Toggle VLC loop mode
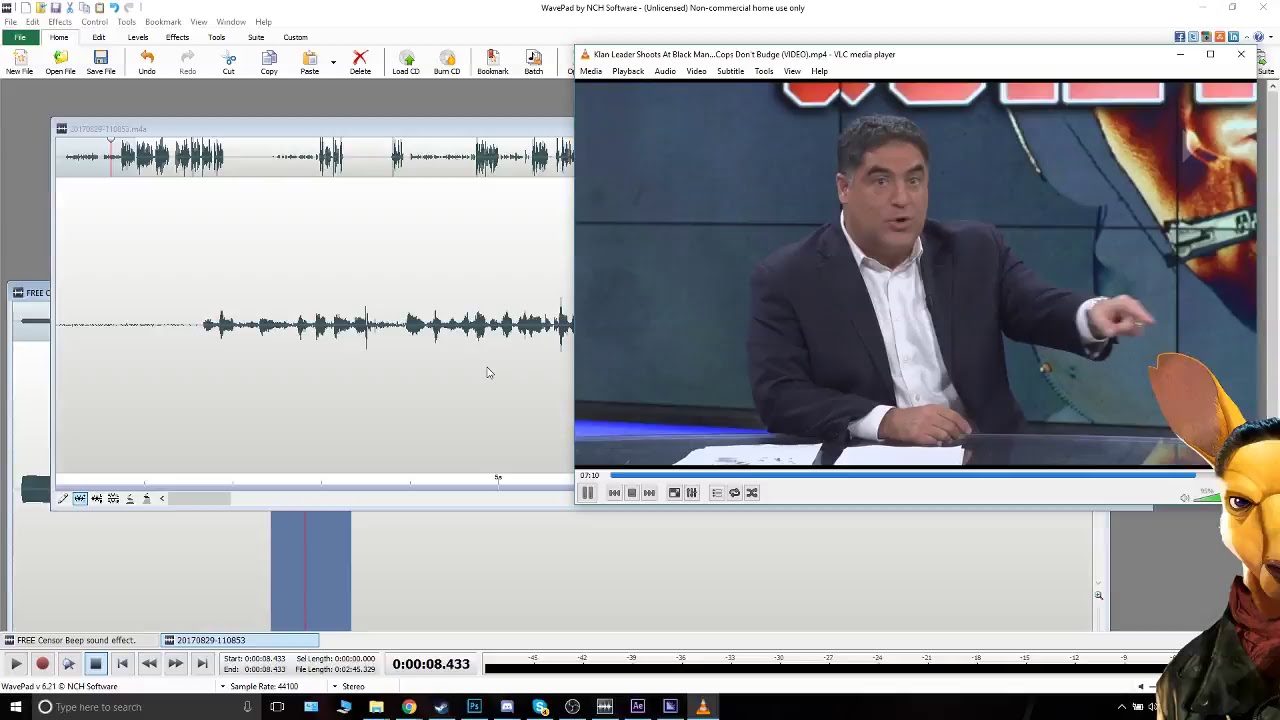The image size is (1280, 720). point(734,493)
